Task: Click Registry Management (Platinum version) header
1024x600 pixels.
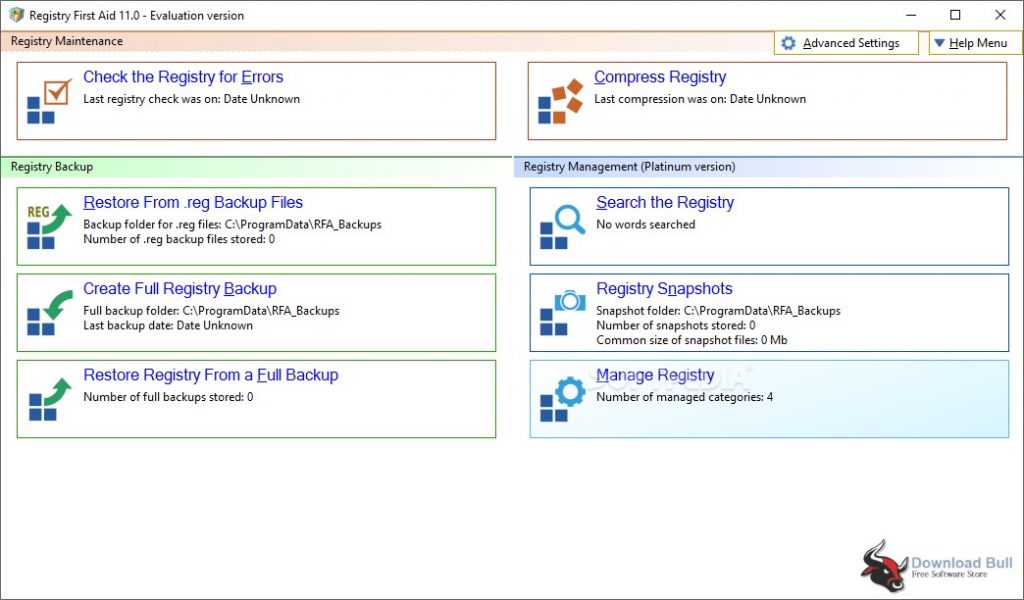Action: (630, 166)
